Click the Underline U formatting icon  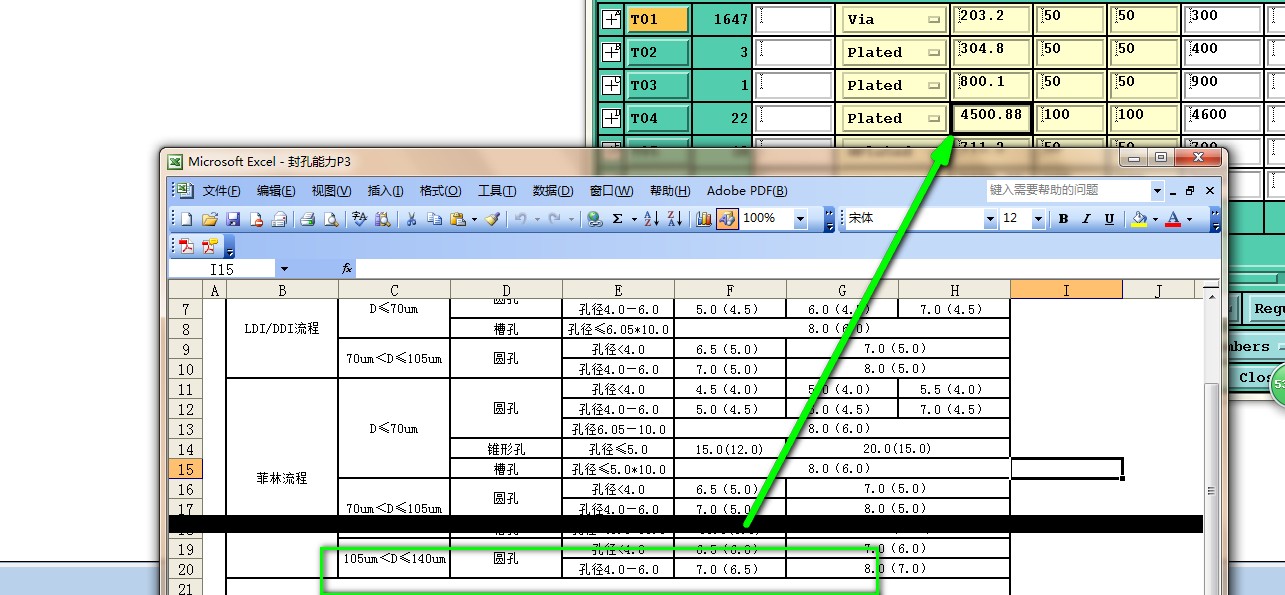1109,219
